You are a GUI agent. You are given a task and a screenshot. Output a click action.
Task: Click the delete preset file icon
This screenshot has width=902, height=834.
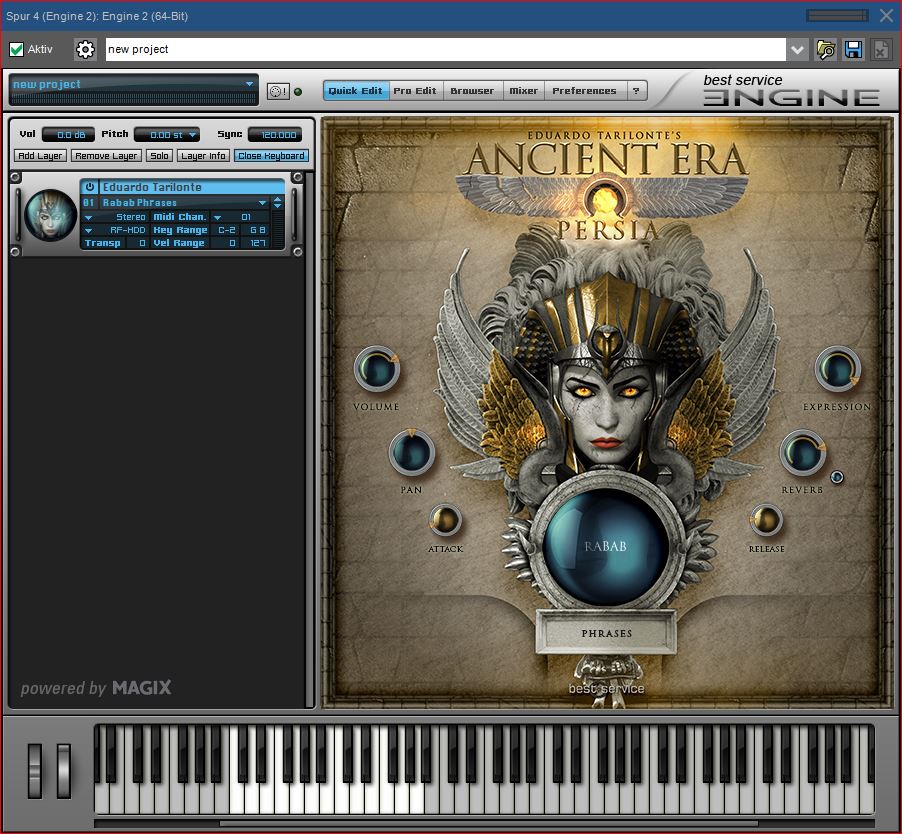pos(880,49)
